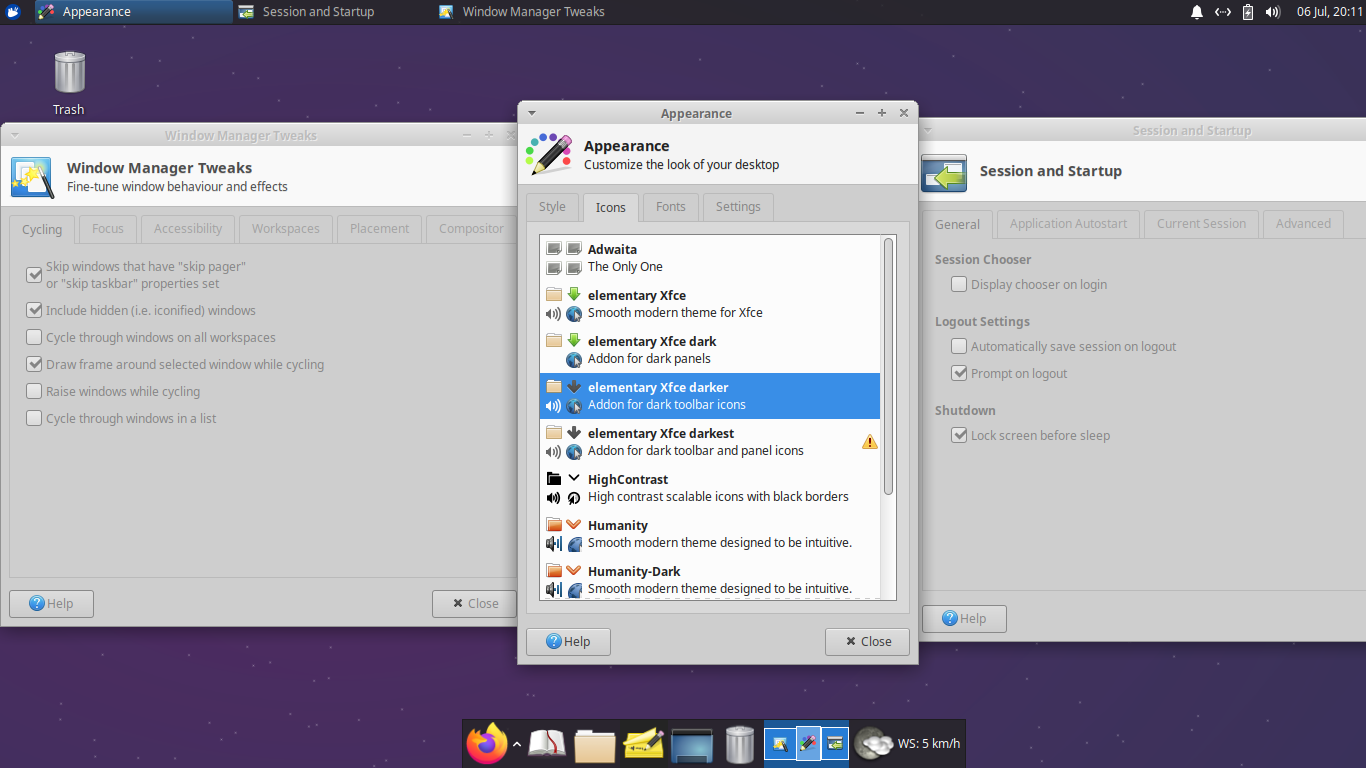Expand the dock's hidden icons chevron
1366x768 pixels.
coord(517,744)
